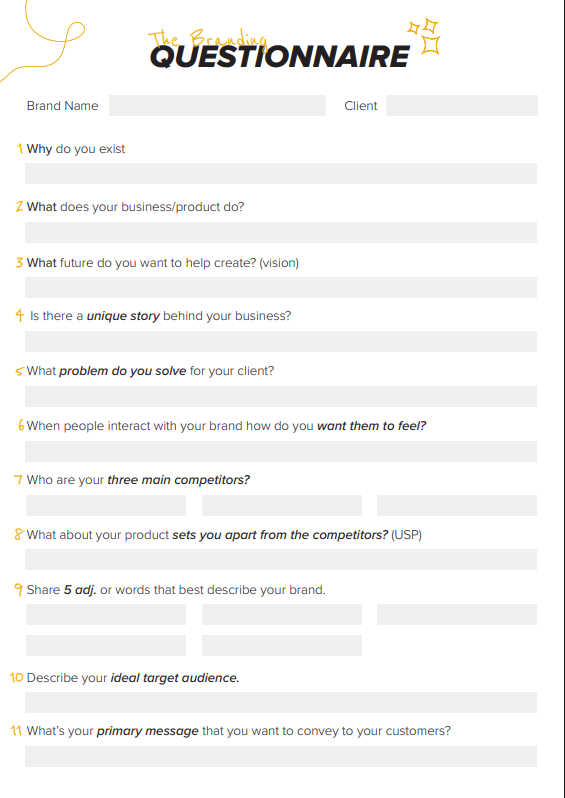Select the 'problem do you solve' answer field
The height and width of the screenshot is (798, 565).
click(281, 396)
